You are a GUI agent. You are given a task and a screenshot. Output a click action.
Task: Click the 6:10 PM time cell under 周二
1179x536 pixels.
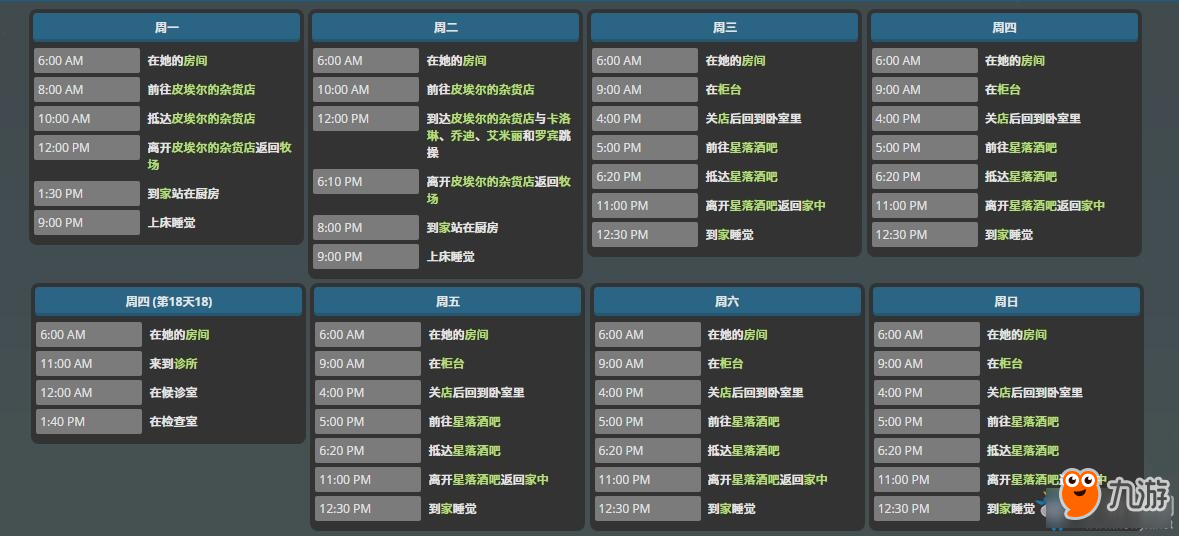(365, 181)
